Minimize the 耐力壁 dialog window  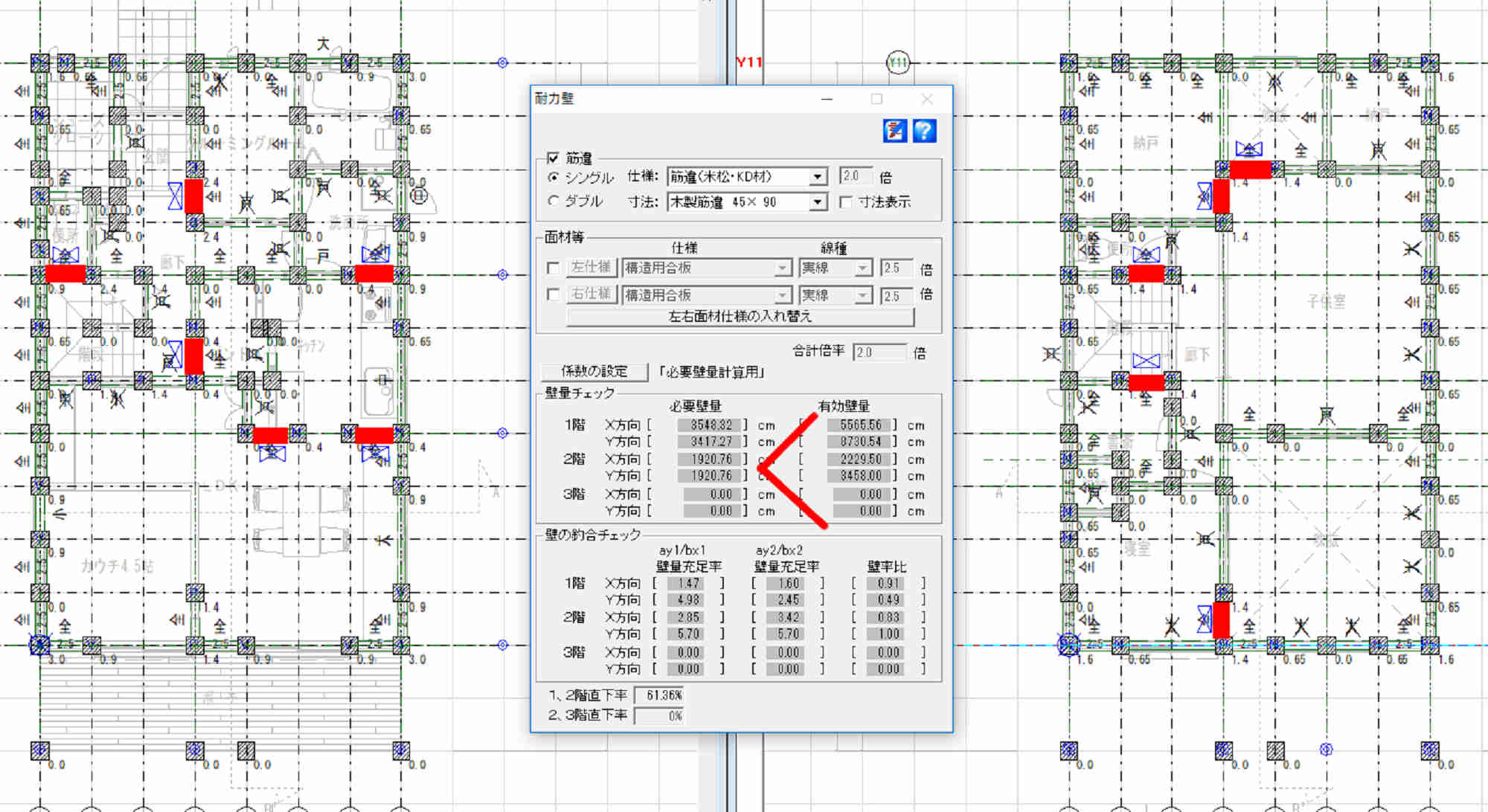coord(827,99)
